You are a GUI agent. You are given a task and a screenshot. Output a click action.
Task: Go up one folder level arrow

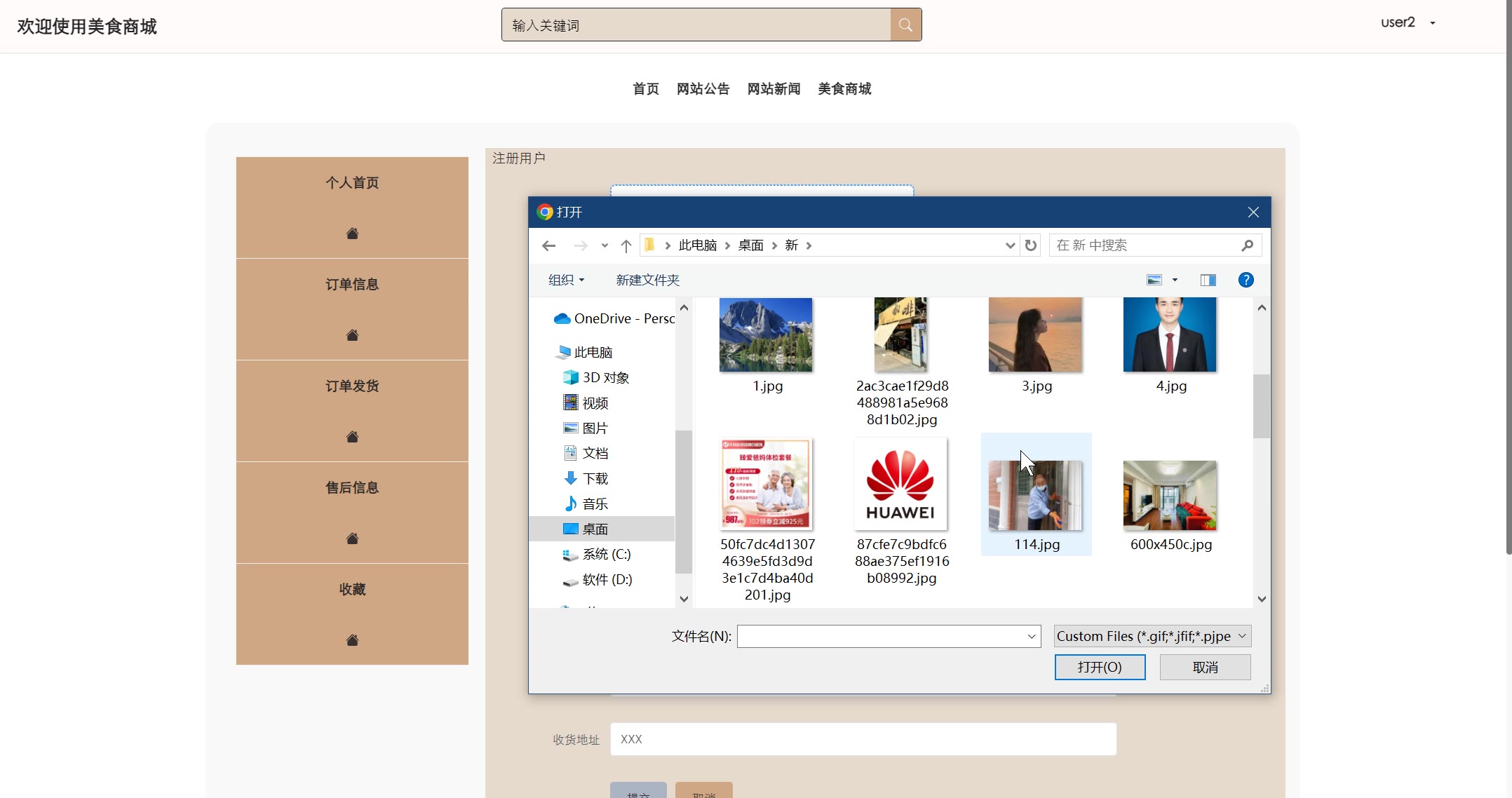point(626,245)
